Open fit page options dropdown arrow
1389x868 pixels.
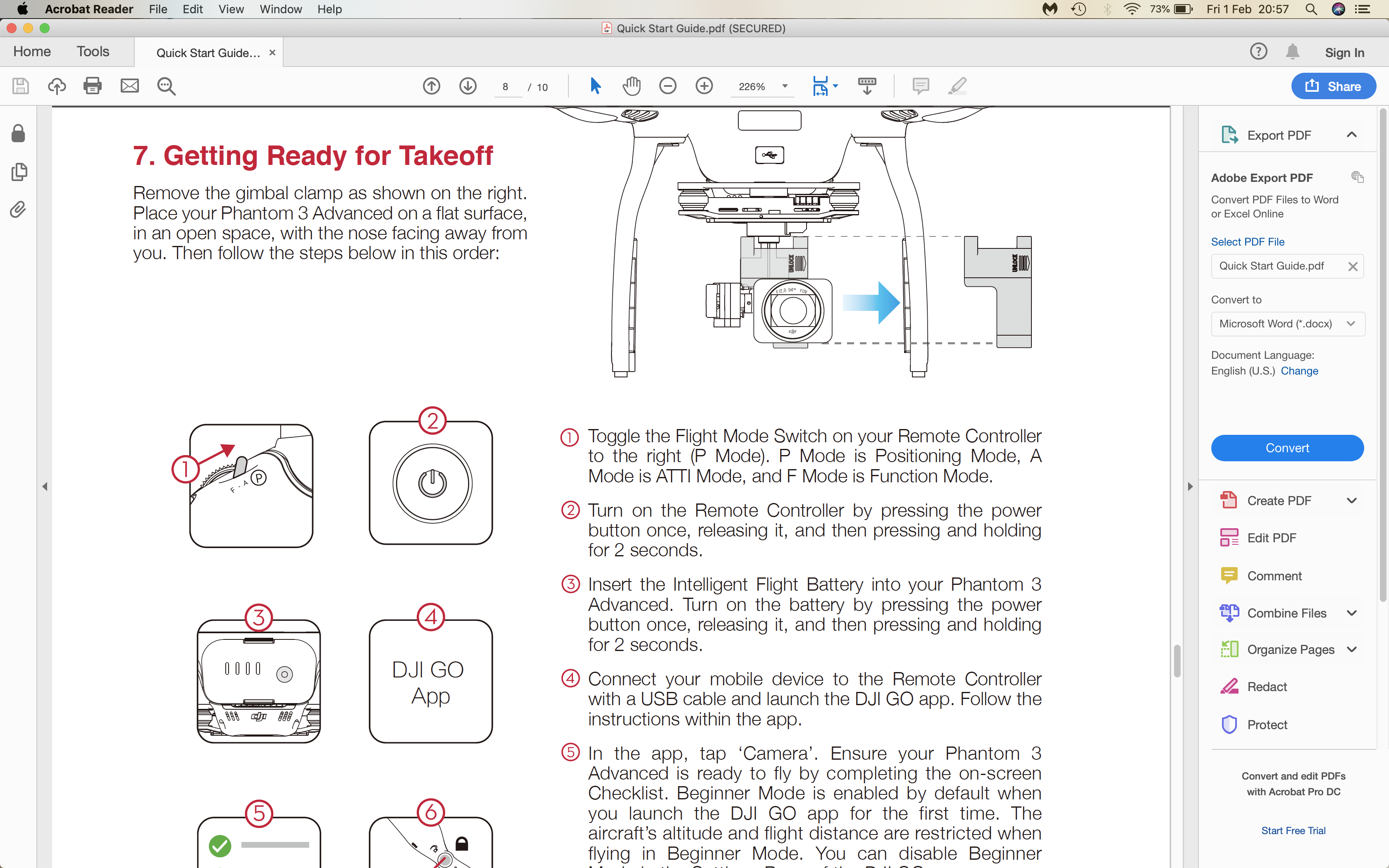[x=836, y=86]
